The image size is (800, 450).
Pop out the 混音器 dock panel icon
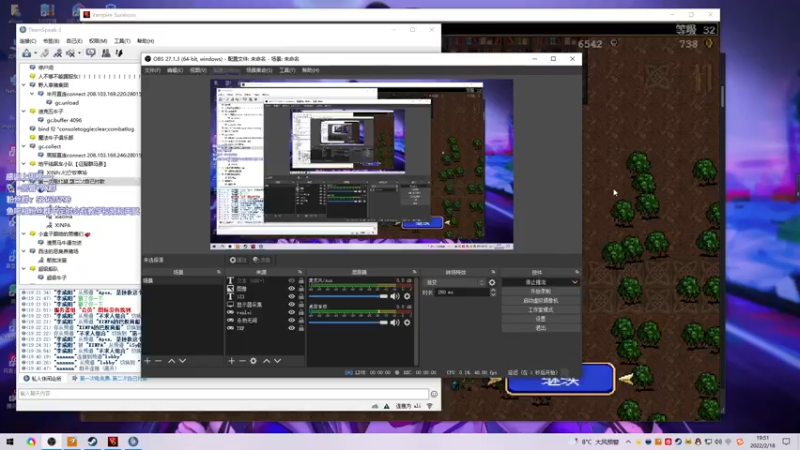414,272
